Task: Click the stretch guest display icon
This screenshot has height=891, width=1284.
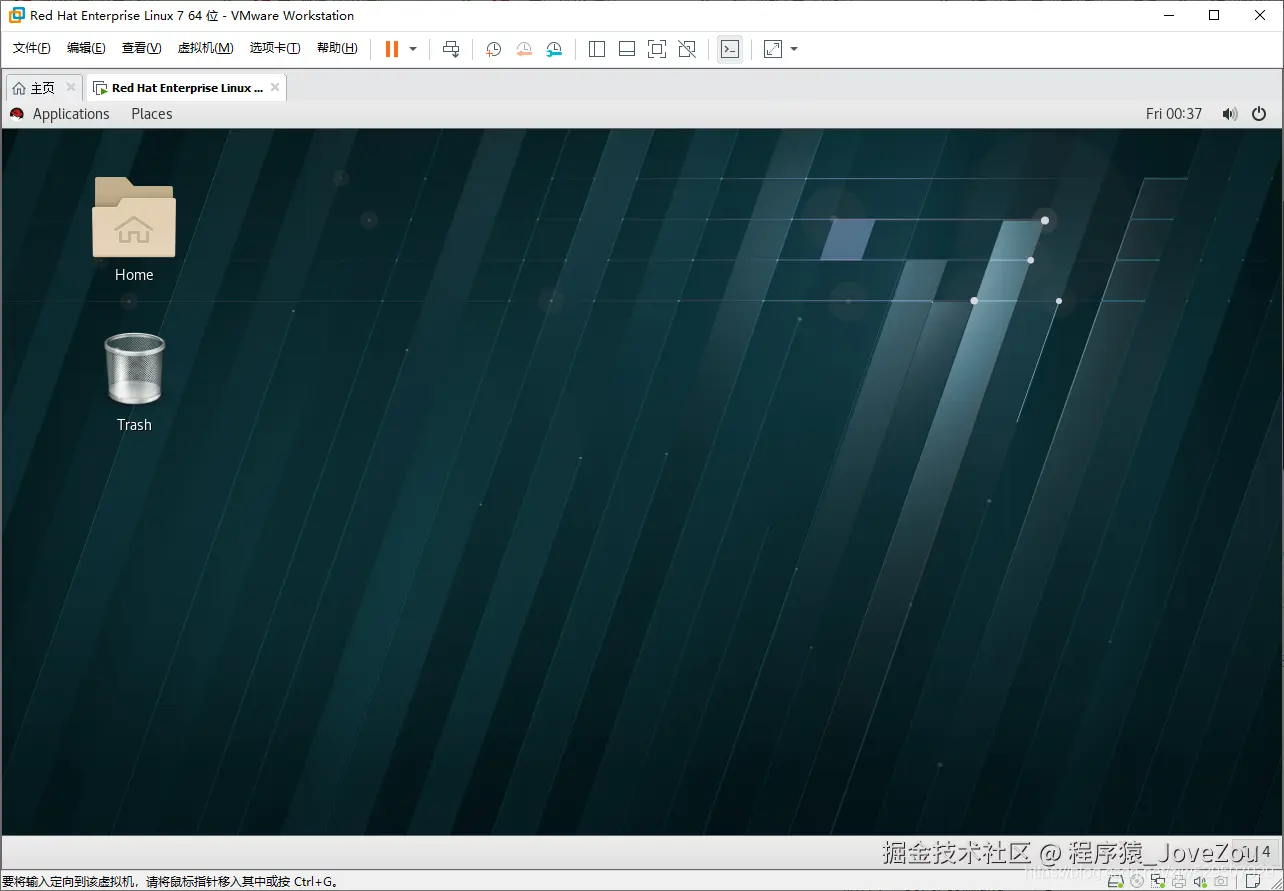Action: [773, 49]
